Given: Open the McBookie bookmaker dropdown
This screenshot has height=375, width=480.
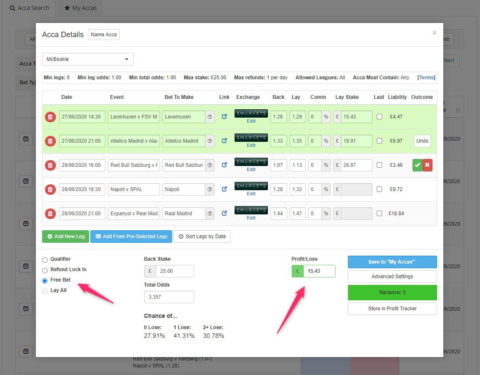Looking at the screenshot, I should pyautogui.click(x=88, y=59).
